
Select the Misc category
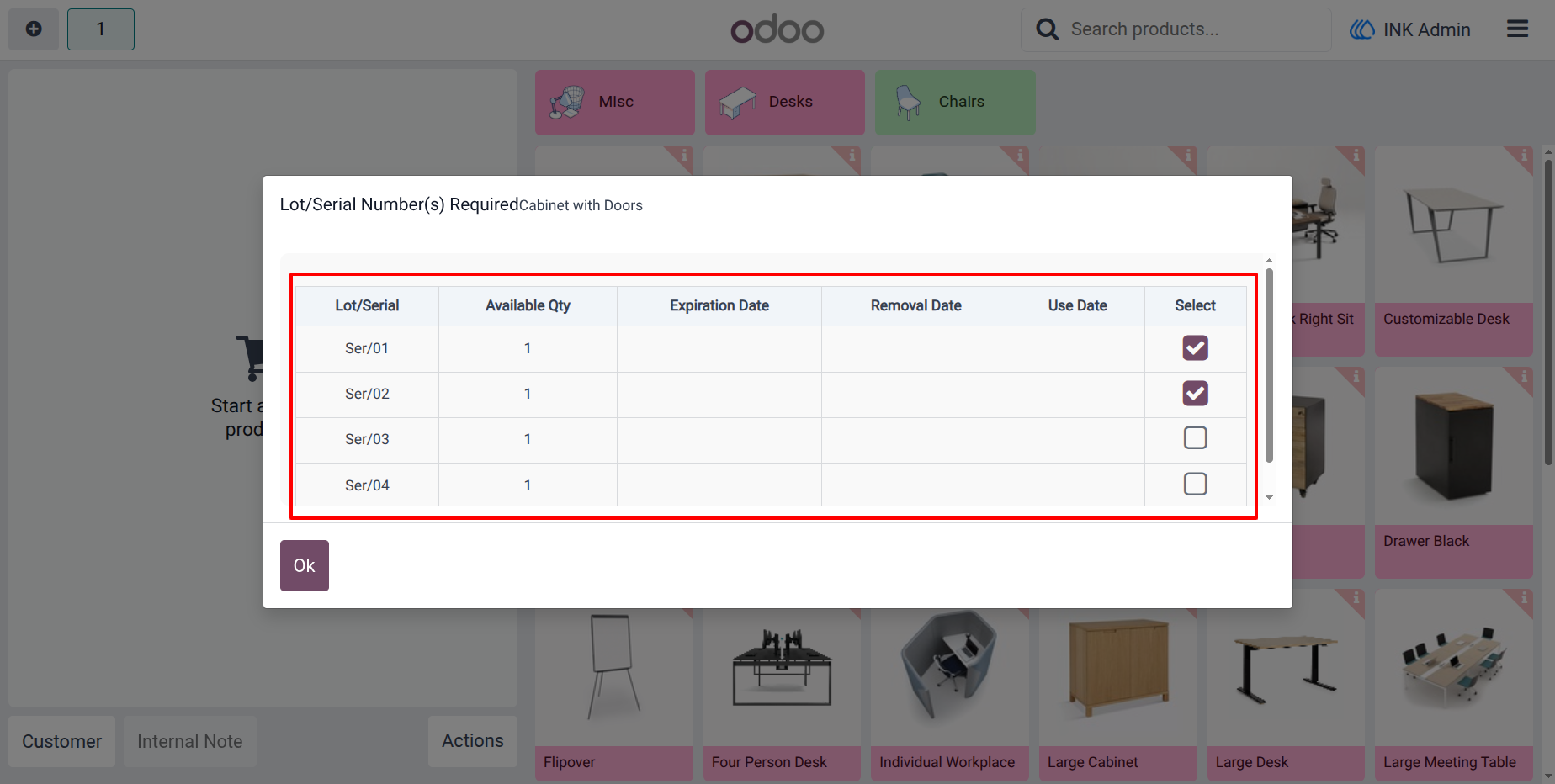[x=615, y=102]
